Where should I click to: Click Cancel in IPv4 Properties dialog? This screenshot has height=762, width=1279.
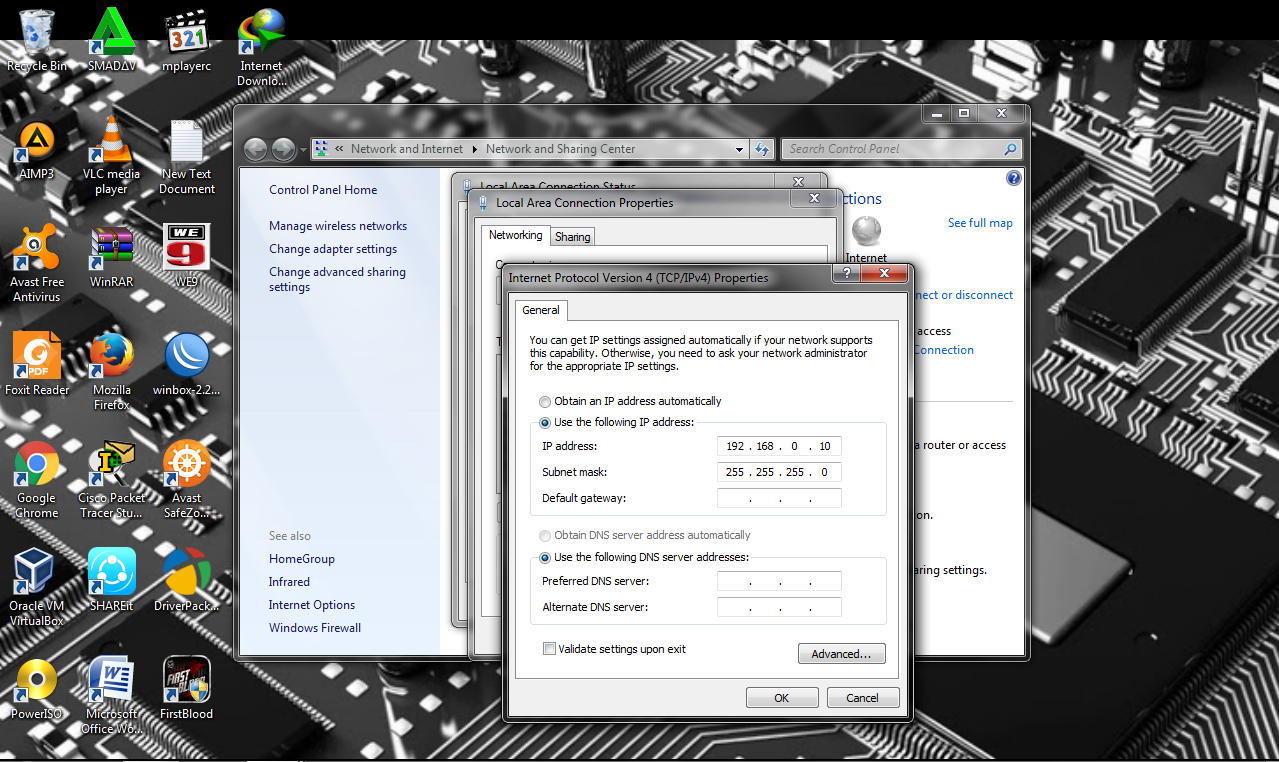[x=862, y=698]
